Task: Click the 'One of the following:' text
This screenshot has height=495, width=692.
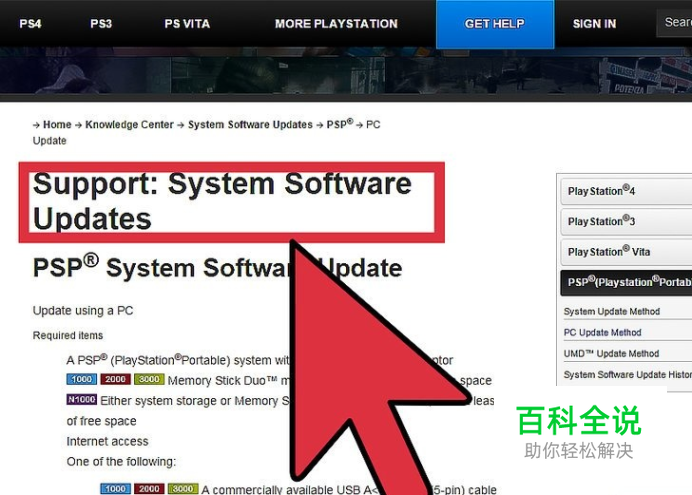Action: coord(121,462)
